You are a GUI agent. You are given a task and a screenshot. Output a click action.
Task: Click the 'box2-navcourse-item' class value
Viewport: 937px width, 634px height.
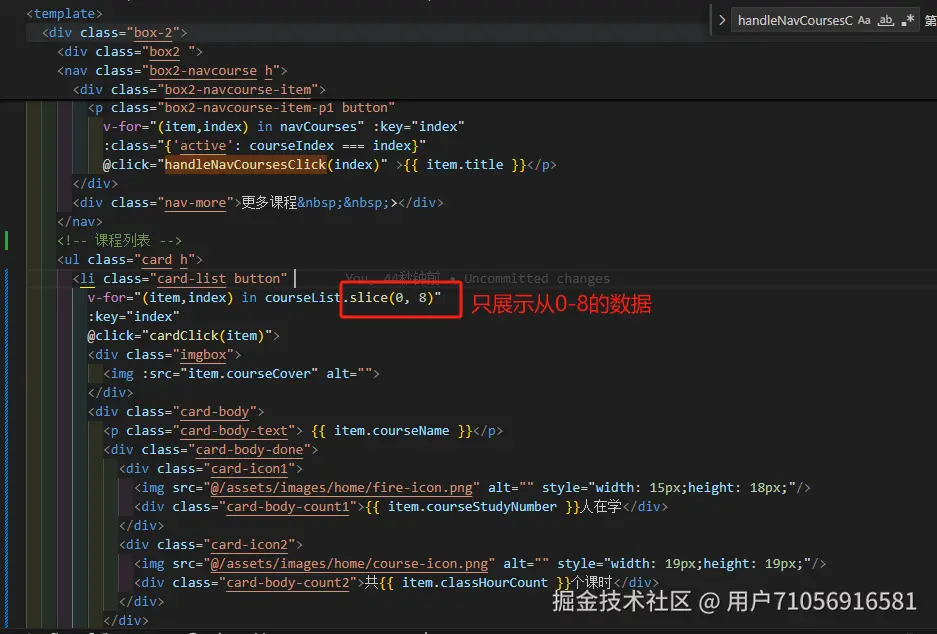tap(238, 90)
